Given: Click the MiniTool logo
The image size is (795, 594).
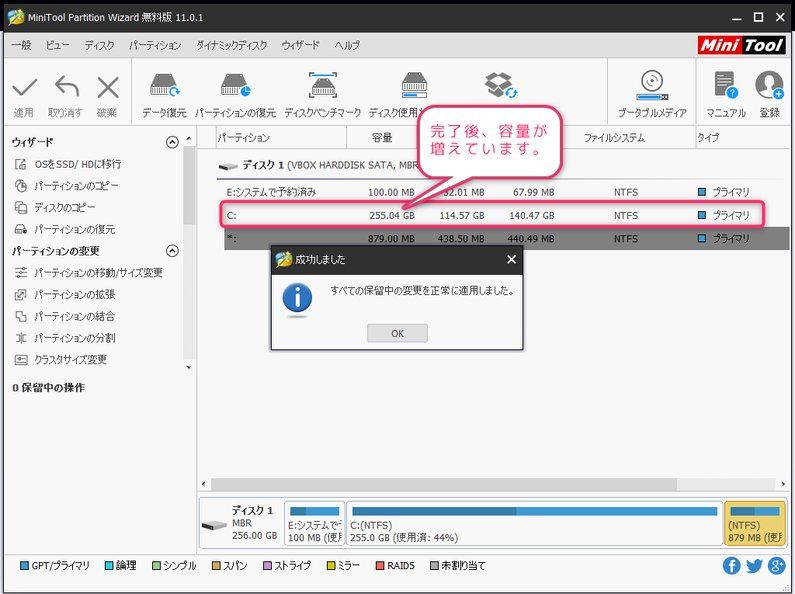Looking at the screenshot, I should (x=742, y=45).
